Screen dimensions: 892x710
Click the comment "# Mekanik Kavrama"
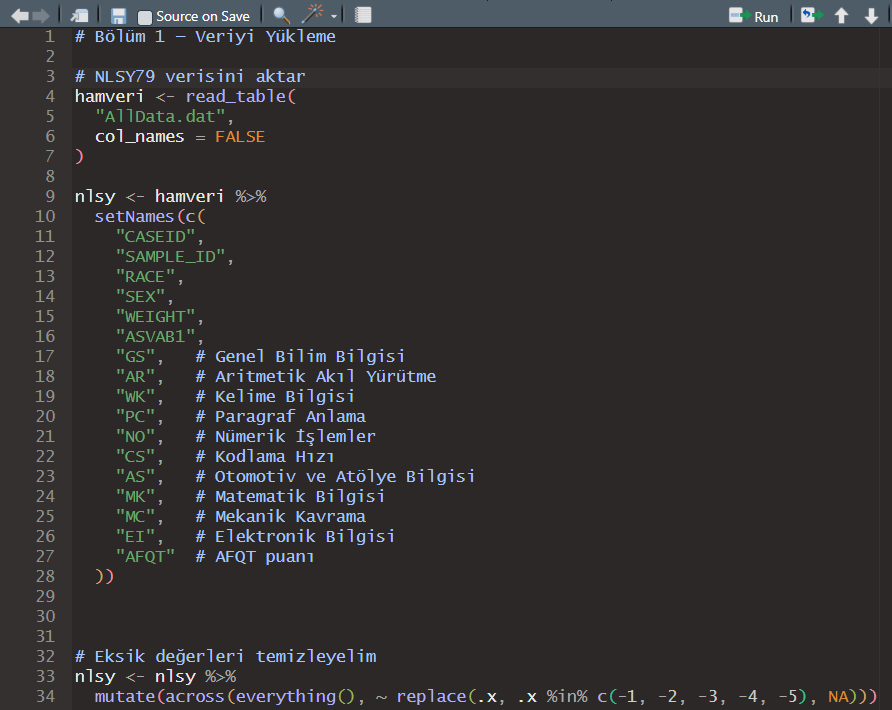click(280, 517)
